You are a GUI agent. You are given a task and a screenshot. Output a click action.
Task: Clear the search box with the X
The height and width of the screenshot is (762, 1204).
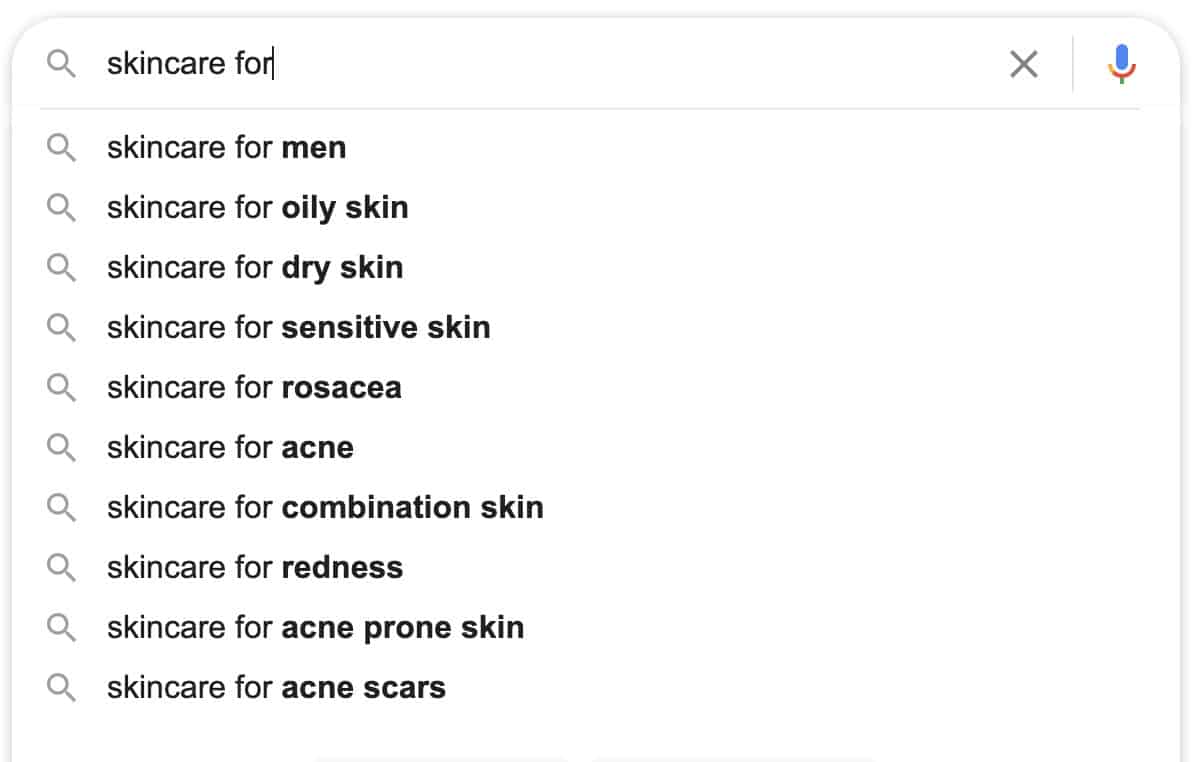(x=1023, y=63)
